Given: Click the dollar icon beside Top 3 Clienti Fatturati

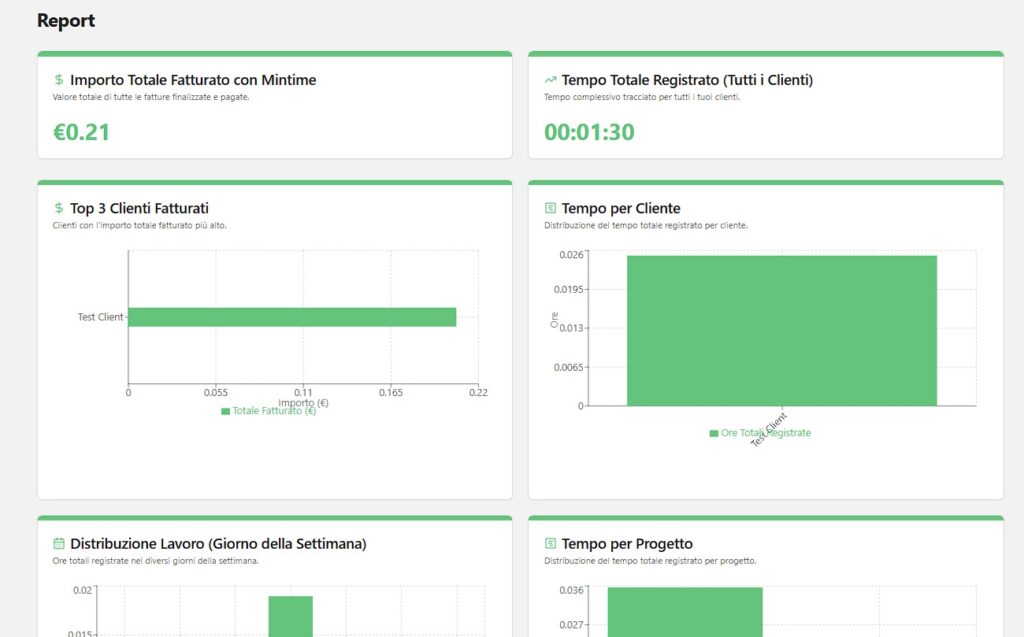Looking at the screenshot, I should pyautogui.click(x=59, y=208).
